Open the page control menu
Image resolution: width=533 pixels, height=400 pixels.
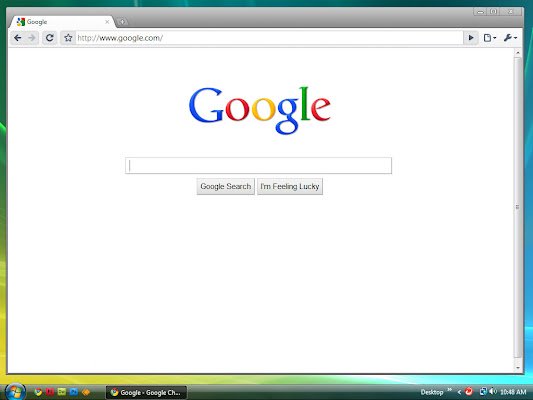coord(490,38)
